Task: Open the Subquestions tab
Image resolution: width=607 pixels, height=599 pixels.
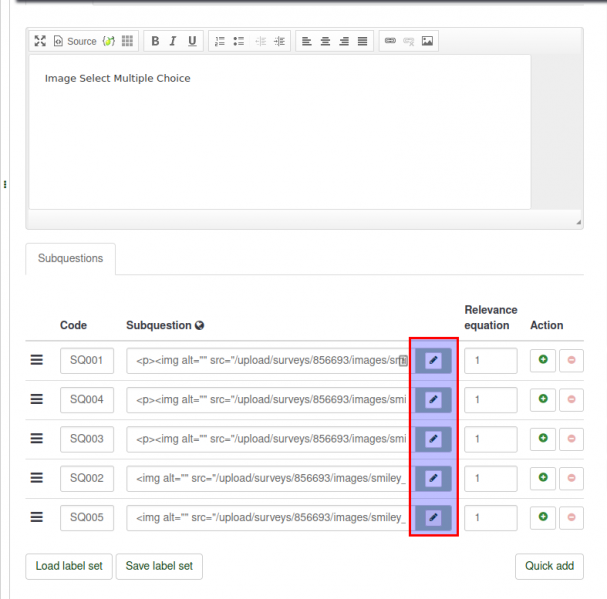Action: point(70,258)
